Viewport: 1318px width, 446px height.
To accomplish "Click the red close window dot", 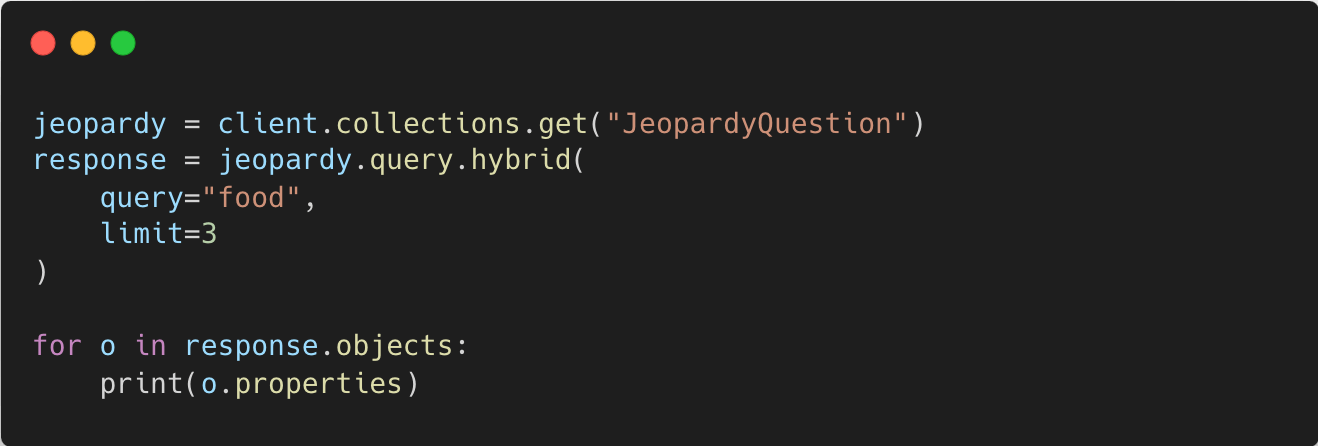I will (x=43, y=43).
